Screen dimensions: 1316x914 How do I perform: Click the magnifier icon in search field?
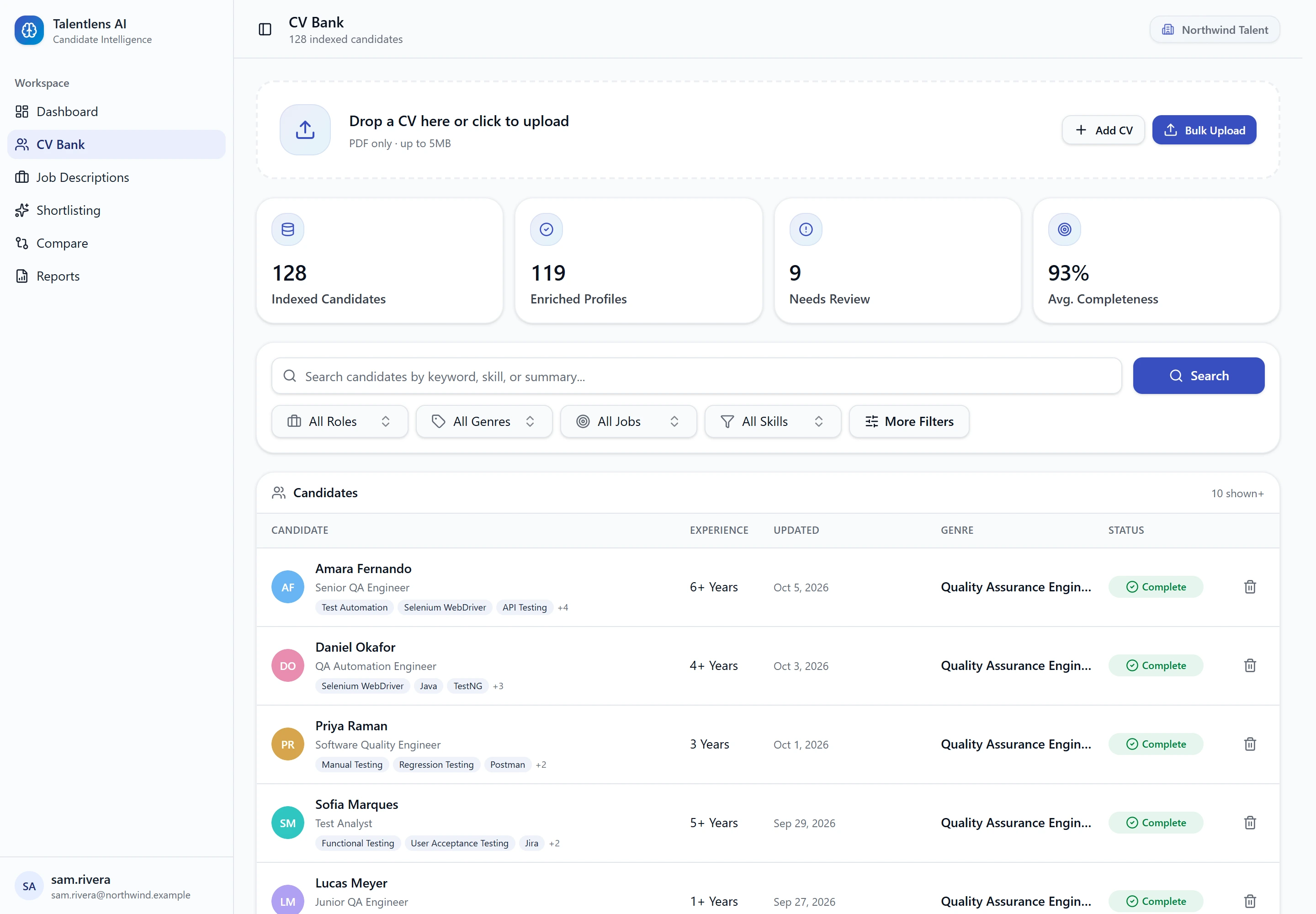290,376
